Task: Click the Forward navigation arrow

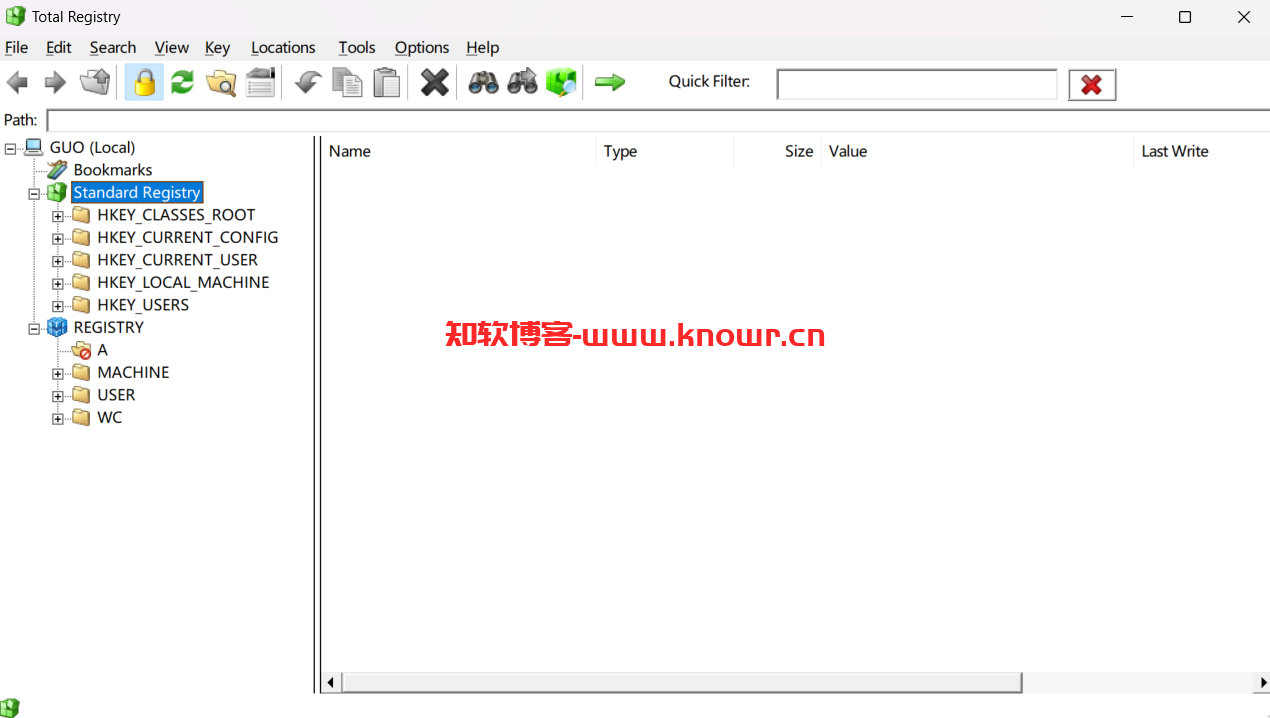Action: click(x=55, y=83)
